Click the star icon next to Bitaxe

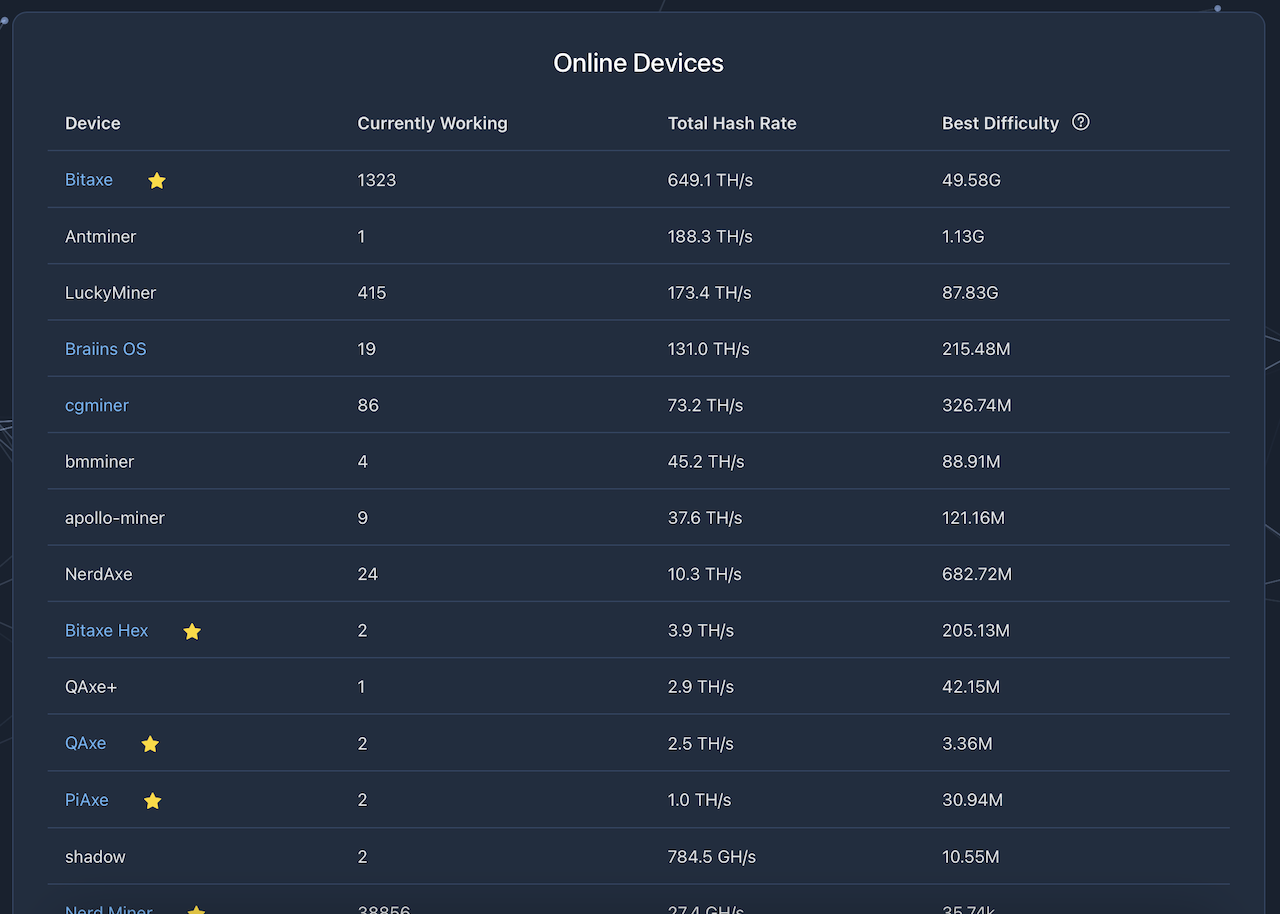click(x=157, y=181)
